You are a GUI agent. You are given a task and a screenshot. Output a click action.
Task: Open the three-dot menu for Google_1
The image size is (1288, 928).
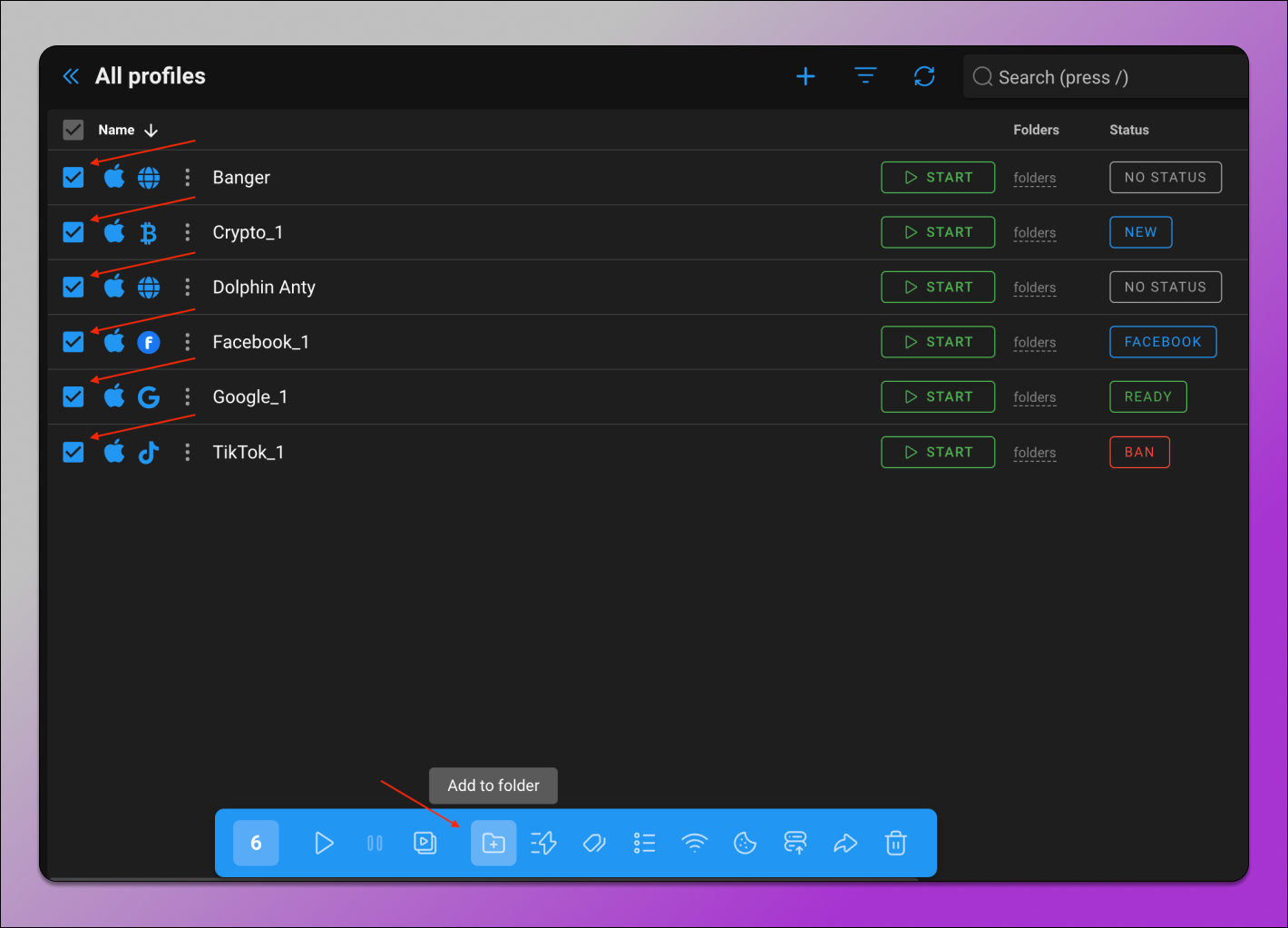[188, 397]
